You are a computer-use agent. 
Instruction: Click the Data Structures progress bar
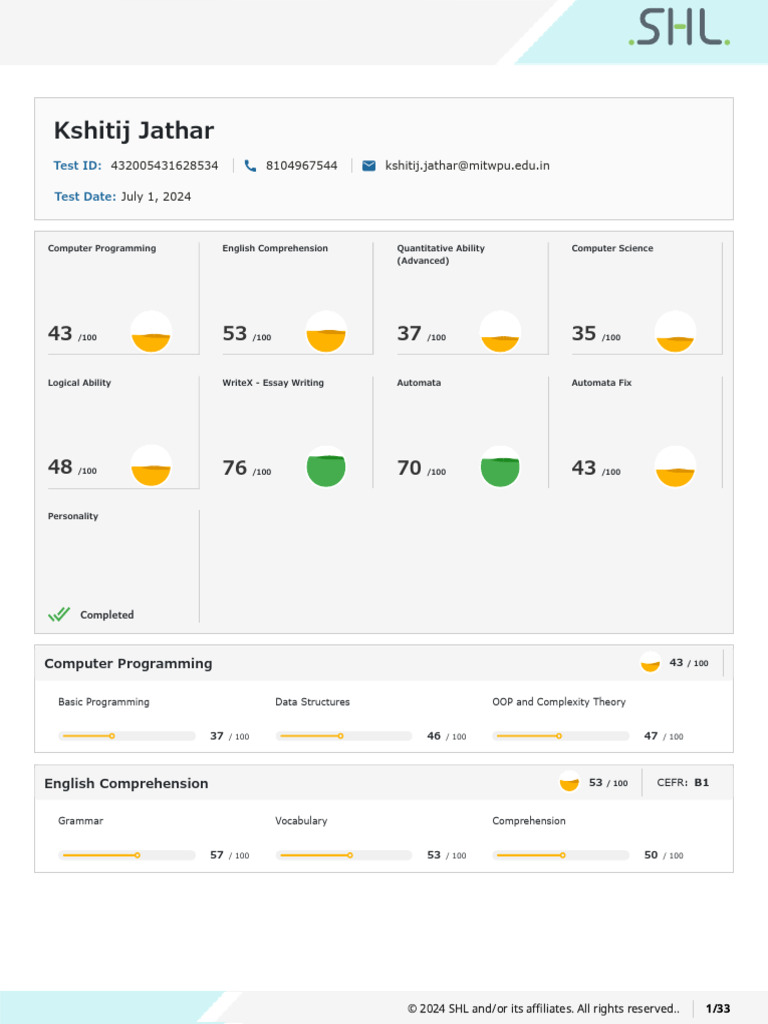pos(344,736)
